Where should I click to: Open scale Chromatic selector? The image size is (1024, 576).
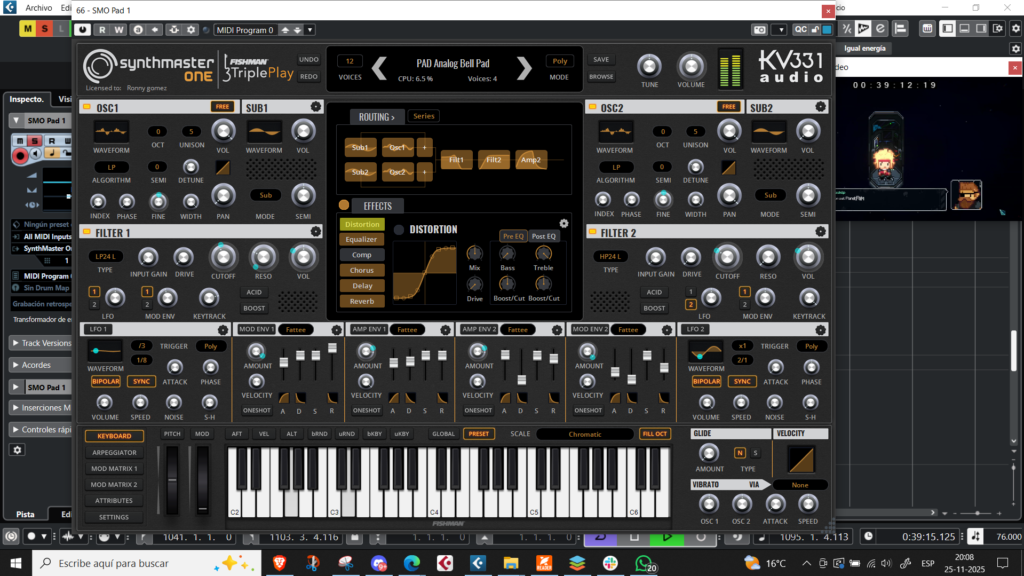[x=584, y=434]
